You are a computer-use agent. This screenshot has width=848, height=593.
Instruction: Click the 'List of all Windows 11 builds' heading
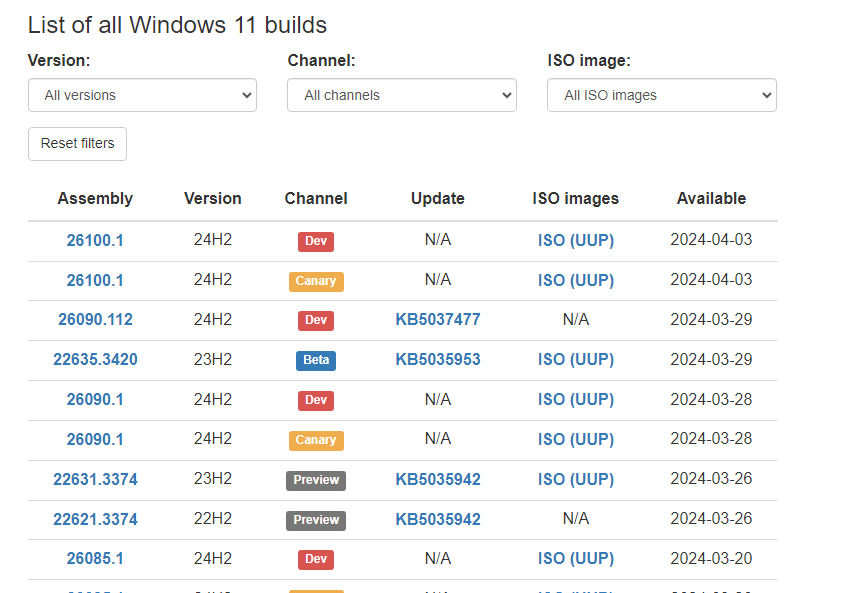coord(177,25)
